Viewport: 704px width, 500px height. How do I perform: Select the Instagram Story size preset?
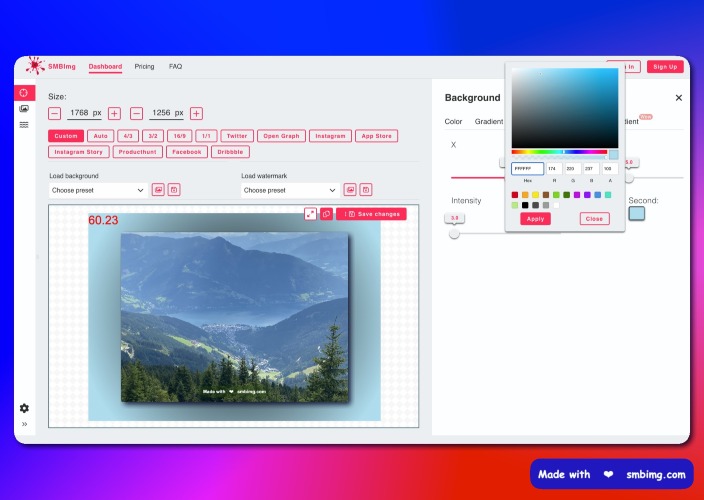pyautogui.click(x=79, y=152)
